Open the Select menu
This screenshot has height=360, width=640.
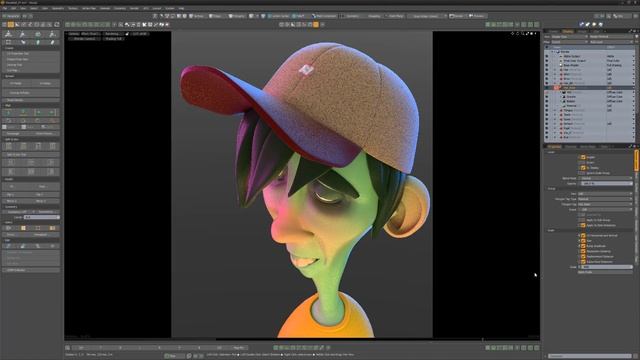[x=34, y=8]
